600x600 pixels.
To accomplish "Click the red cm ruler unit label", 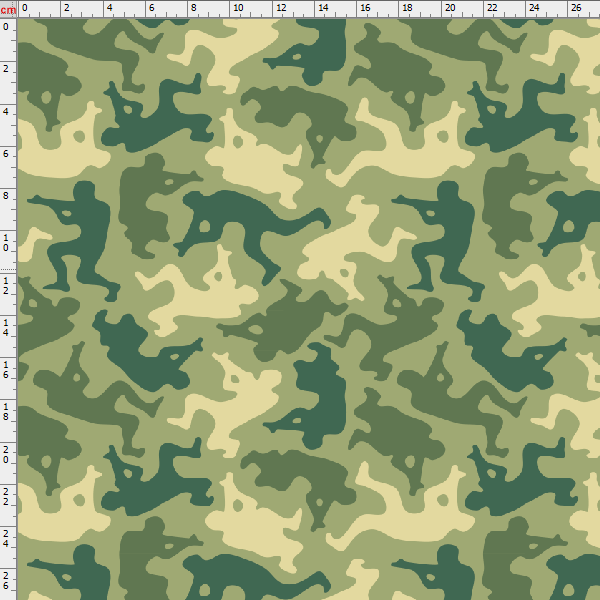I will point(8,10).
